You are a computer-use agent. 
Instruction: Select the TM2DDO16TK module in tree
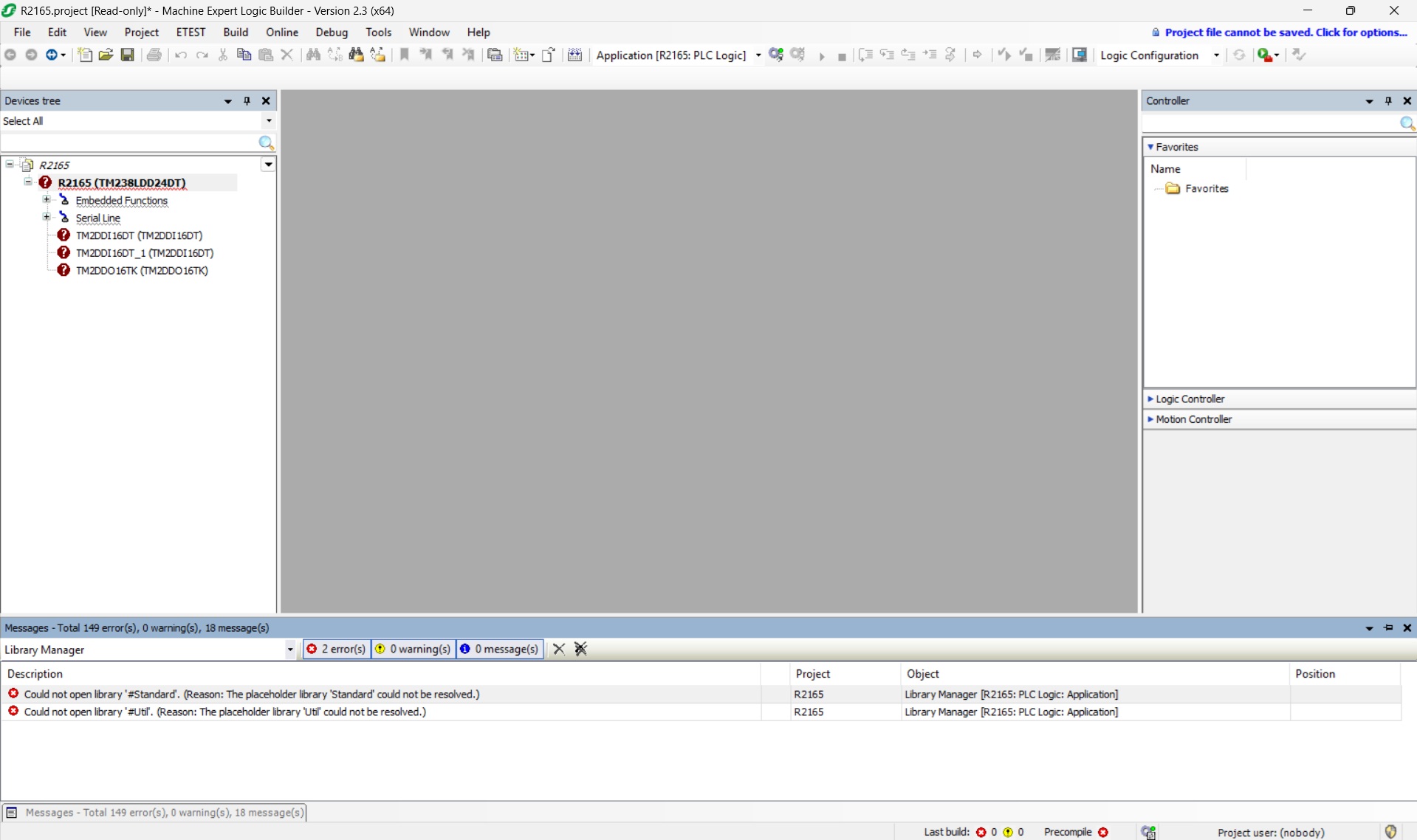[142, 271]
